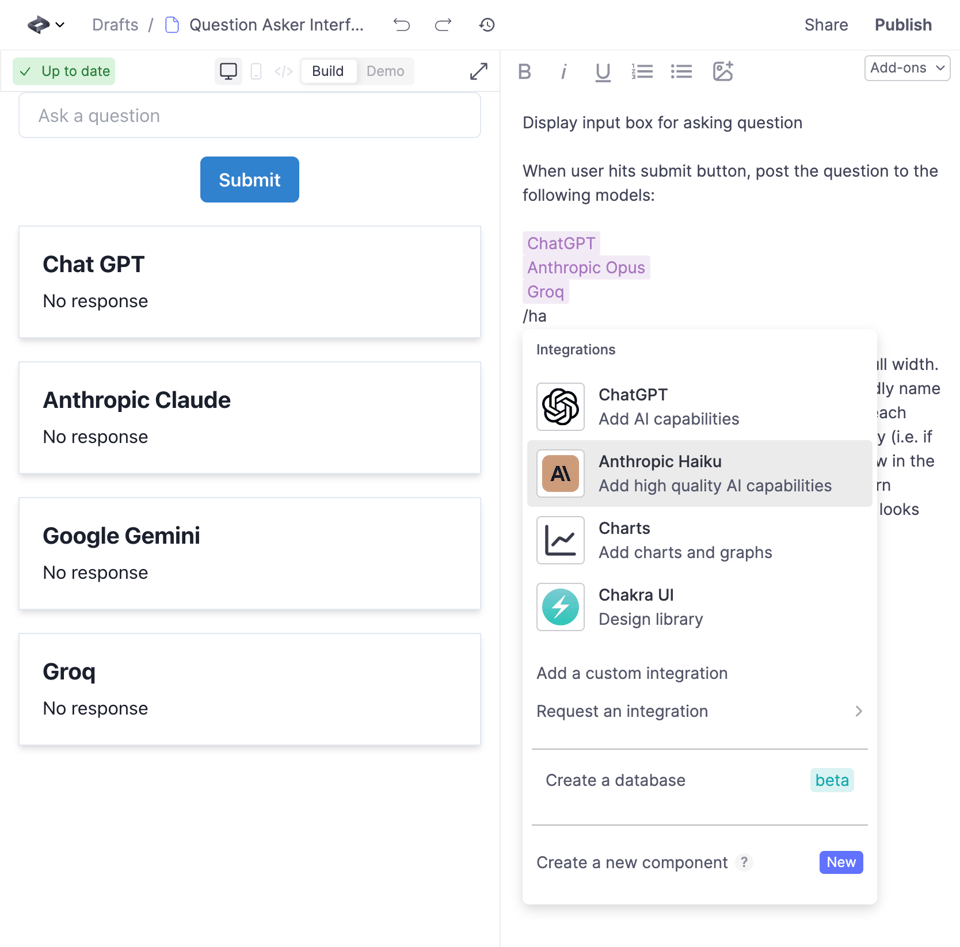Select the Question Asker Interf... title
960x947 pixels.
276,24
